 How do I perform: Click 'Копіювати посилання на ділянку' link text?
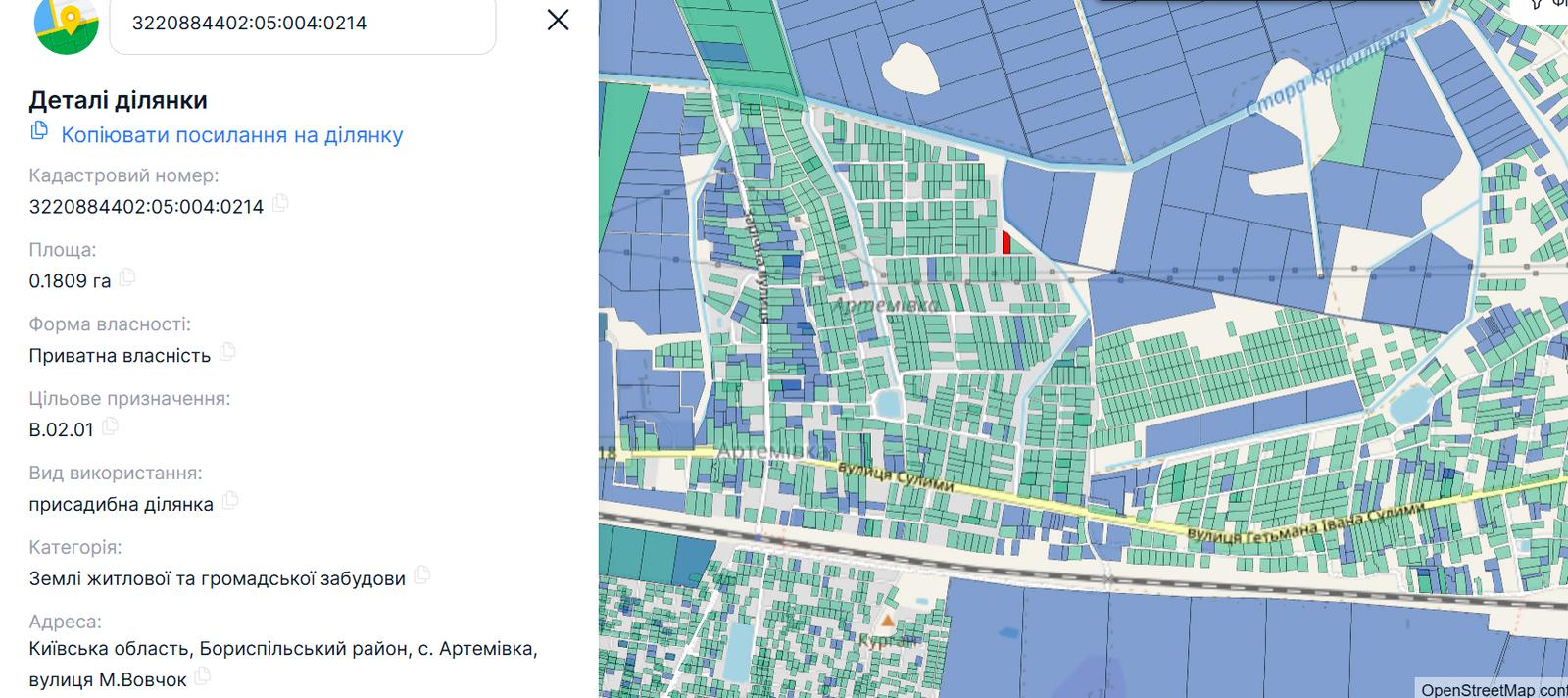[x=232, y=135]
